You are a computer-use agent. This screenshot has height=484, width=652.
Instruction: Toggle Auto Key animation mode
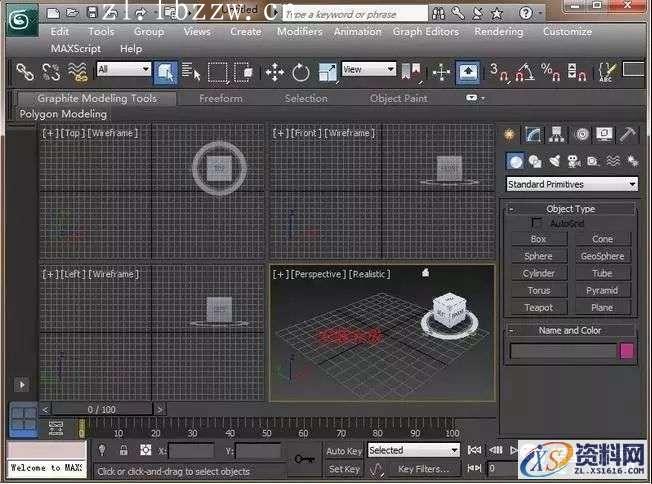344,451
